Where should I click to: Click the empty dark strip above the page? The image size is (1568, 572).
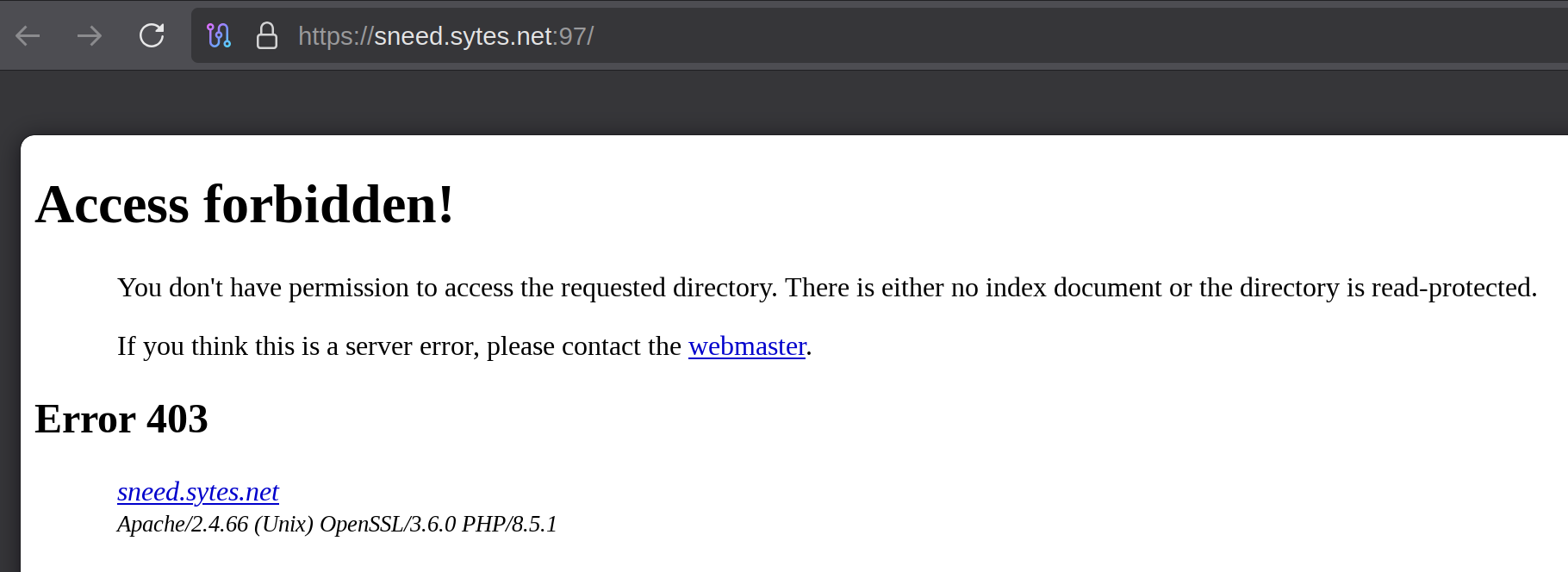point(775,102)
